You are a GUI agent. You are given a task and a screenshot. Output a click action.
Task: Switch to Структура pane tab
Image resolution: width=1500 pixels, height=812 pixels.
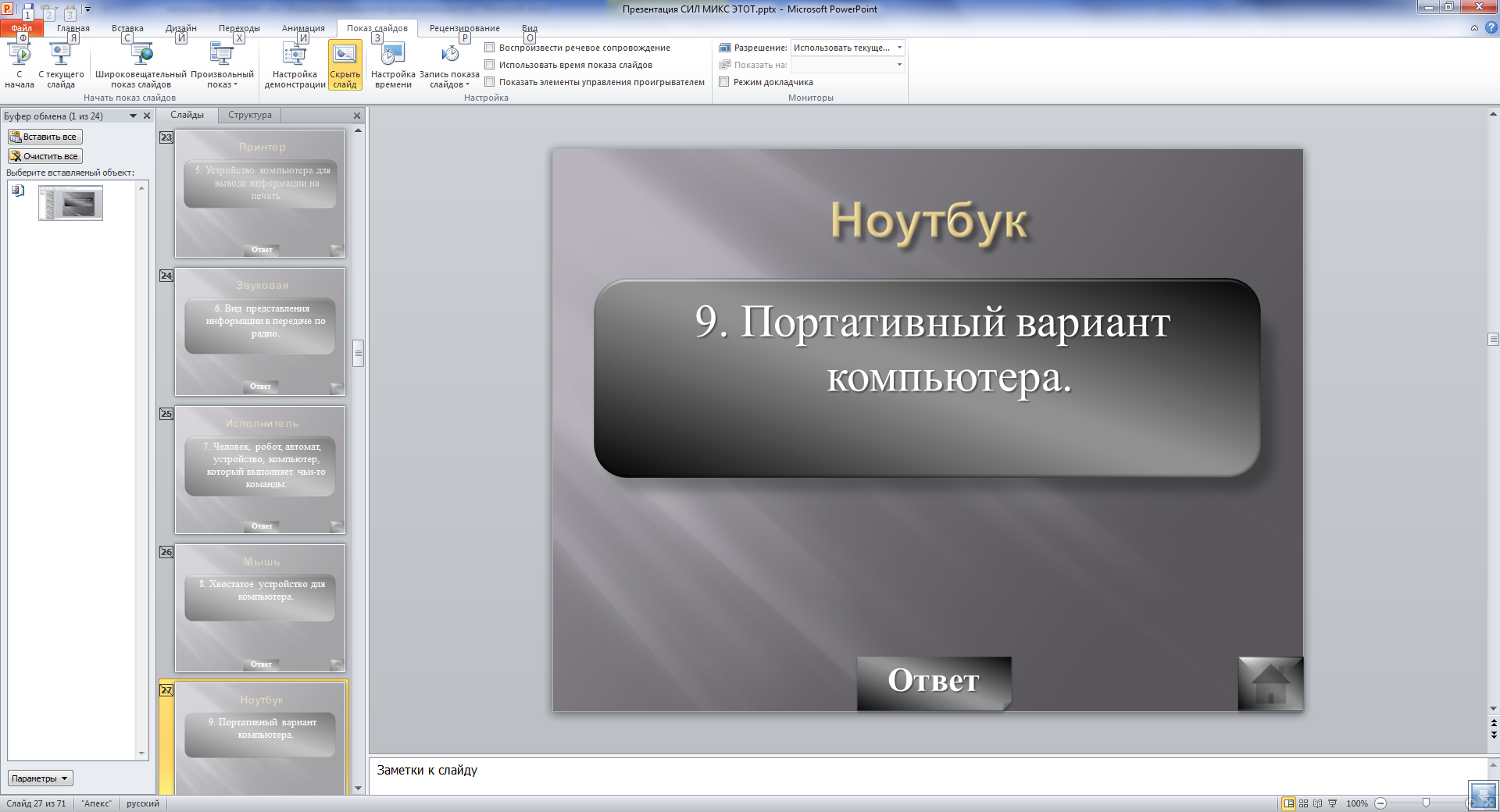pos(250,115)
